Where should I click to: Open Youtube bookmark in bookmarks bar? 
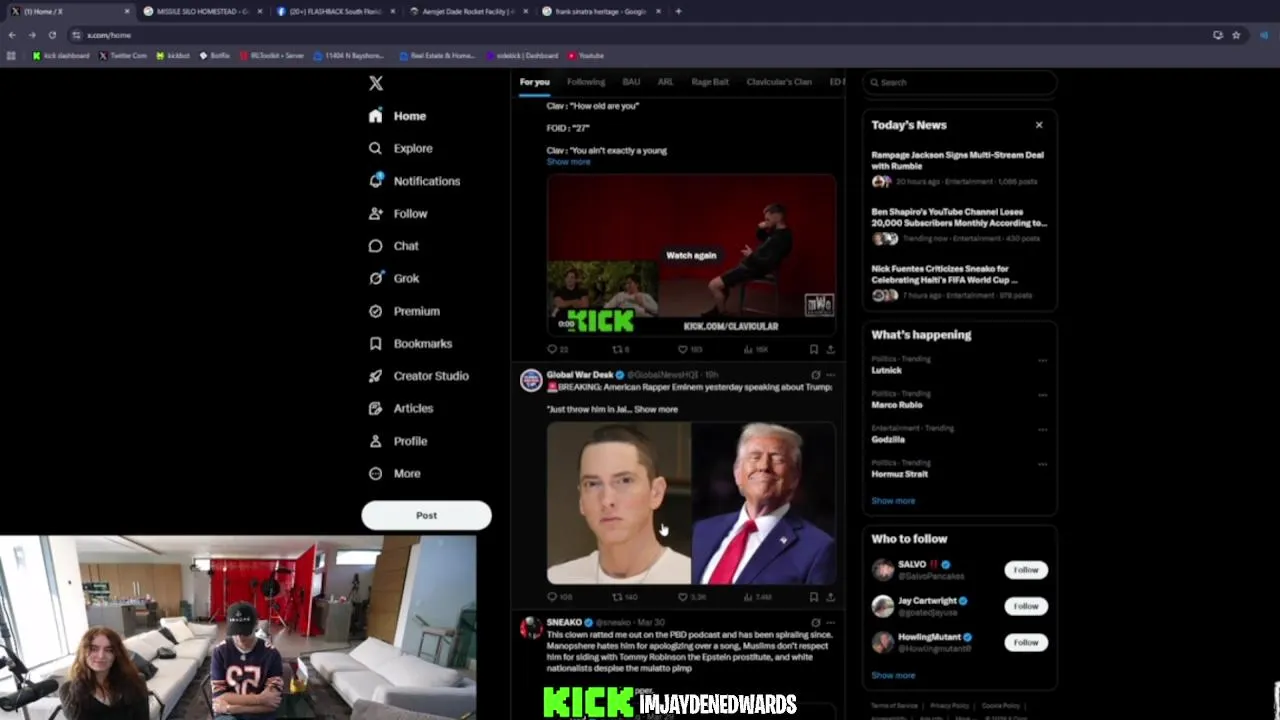coord(586,56)
